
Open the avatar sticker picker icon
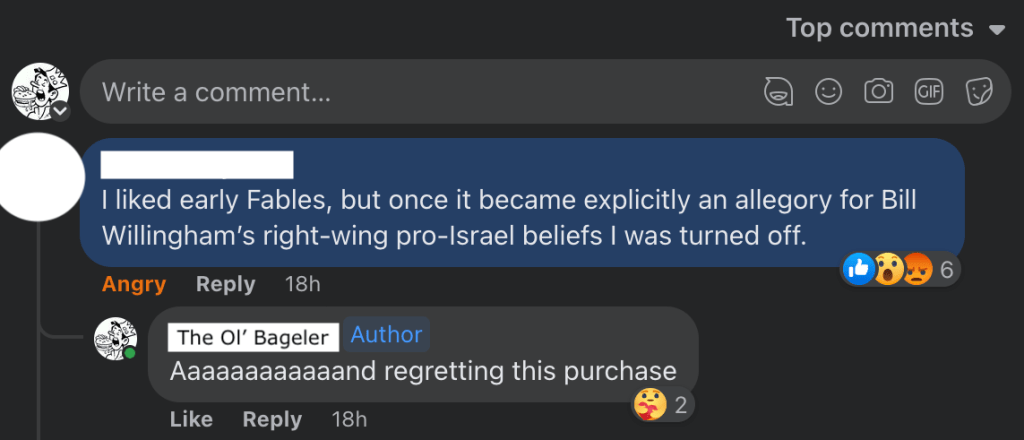(x=778, y=92)
